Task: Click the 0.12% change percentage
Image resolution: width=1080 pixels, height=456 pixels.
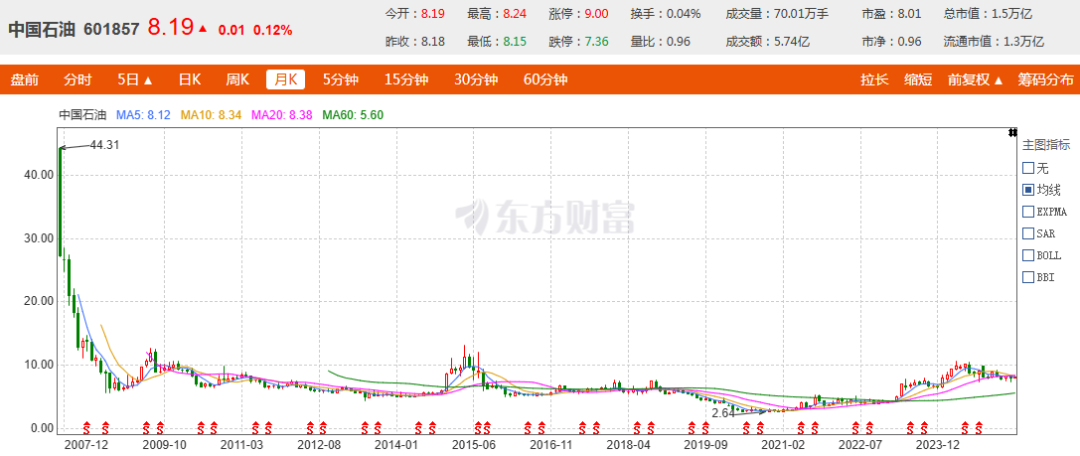Action: point(273,30)
